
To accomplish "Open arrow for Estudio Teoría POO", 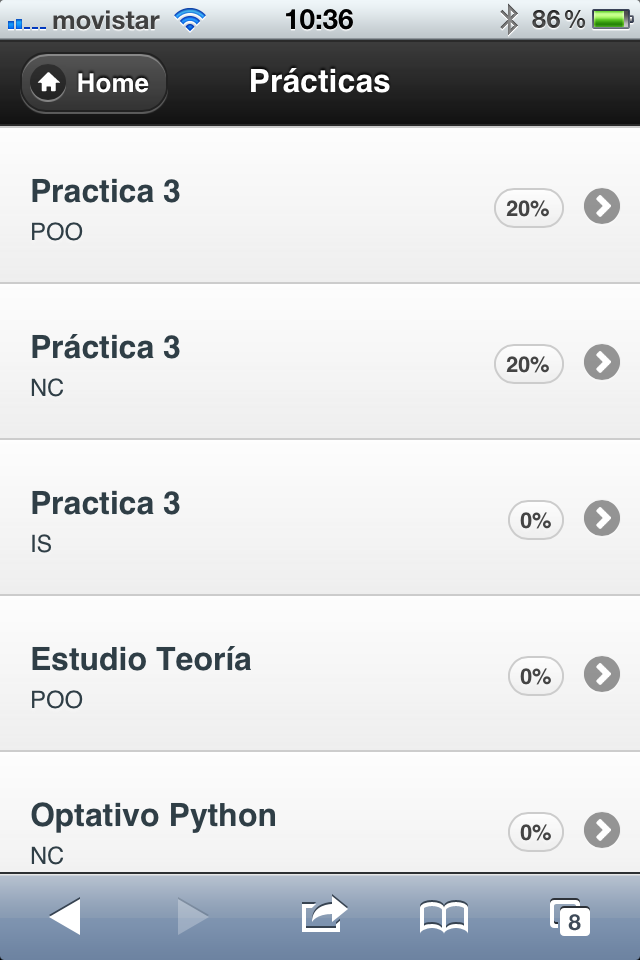I will point(602,675).
